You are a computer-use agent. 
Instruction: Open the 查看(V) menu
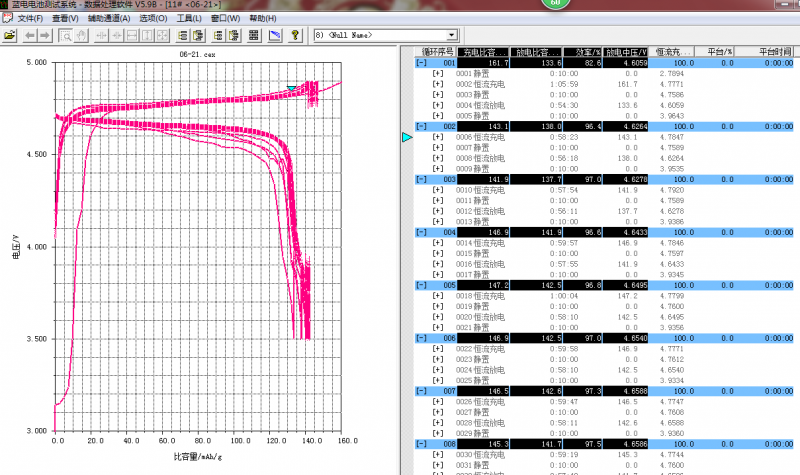click(65, 18)
